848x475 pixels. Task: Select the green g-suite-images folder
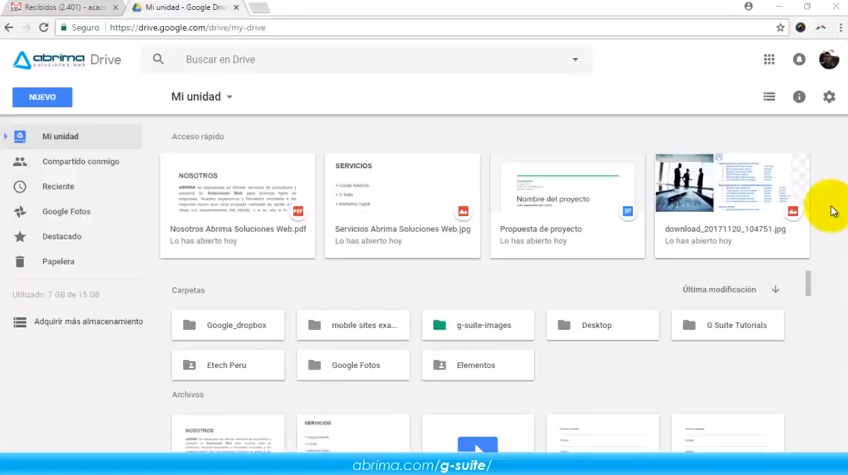pos(478,325)
